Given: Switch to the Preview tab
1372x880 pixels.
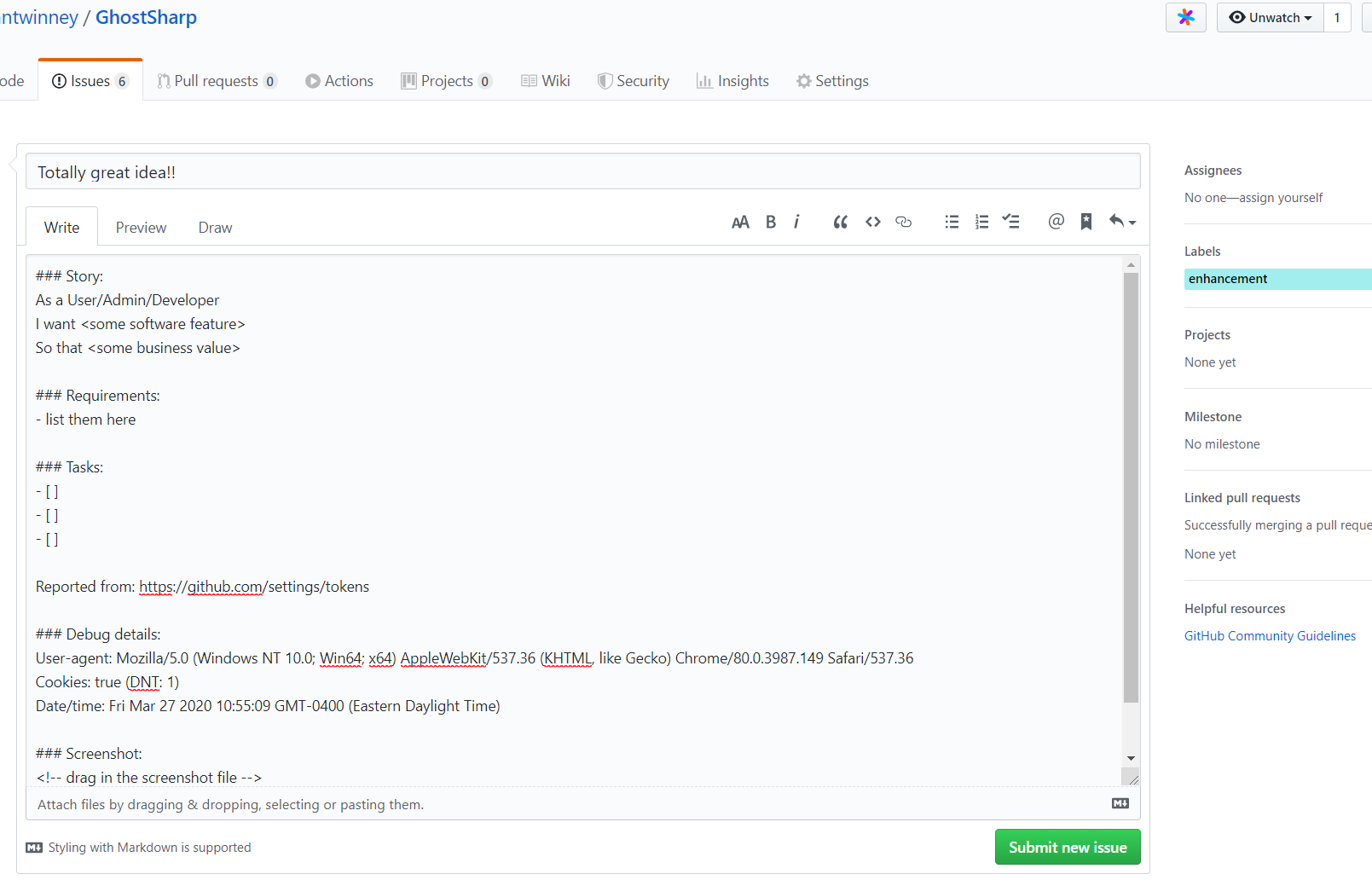Looking at the screenshot, I should [x=141, y=228].
